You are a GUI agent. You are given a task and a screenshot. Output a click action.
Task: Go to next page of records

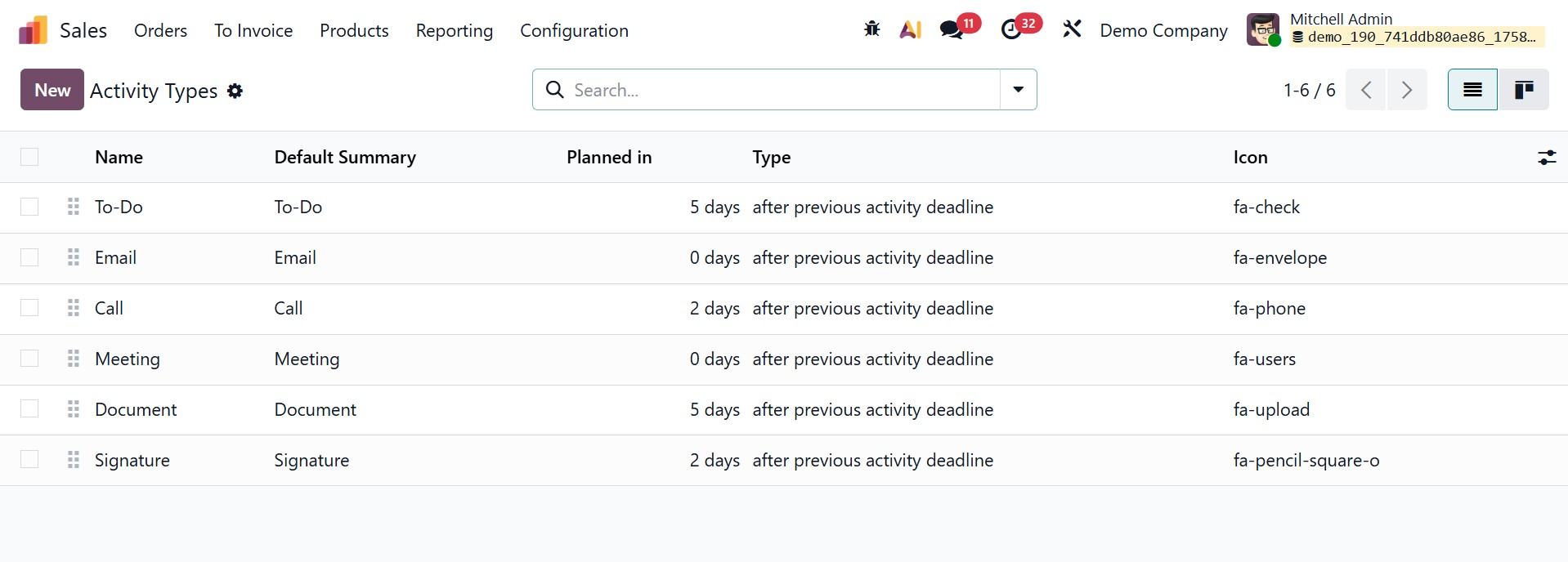pos(1407,90)
